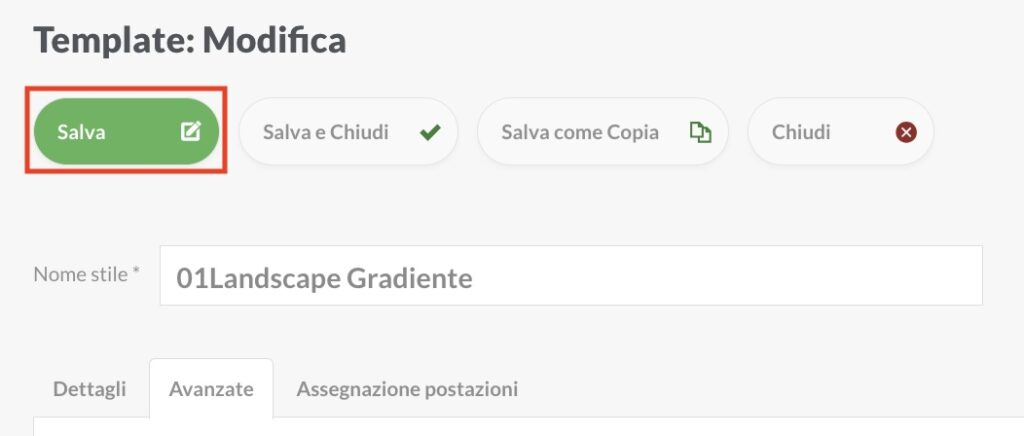Open the Avanzate tab
This screenshot has width=1024, height=436.
click(211, 389)
